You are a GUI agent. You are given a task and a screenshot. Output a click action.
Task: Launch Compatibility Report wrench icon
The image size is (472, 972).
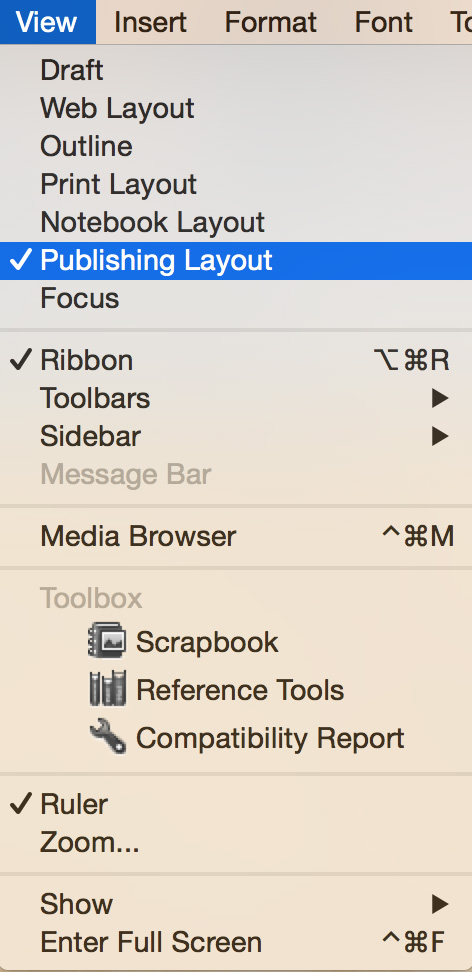(x=107, y=737)
